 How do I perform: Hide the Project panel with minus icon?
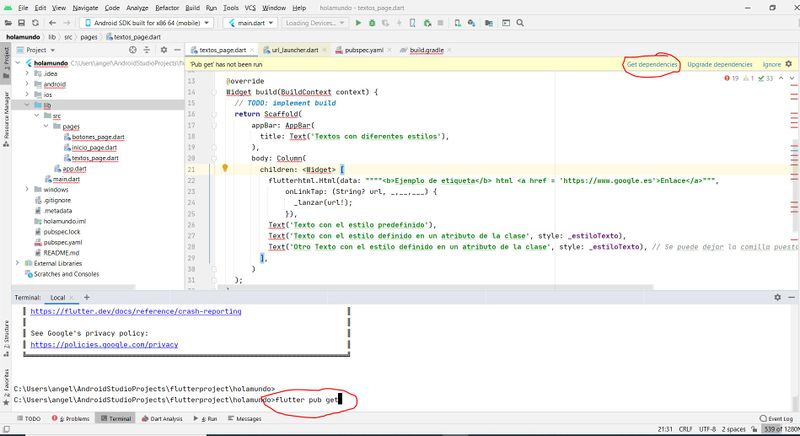point(177,50)
